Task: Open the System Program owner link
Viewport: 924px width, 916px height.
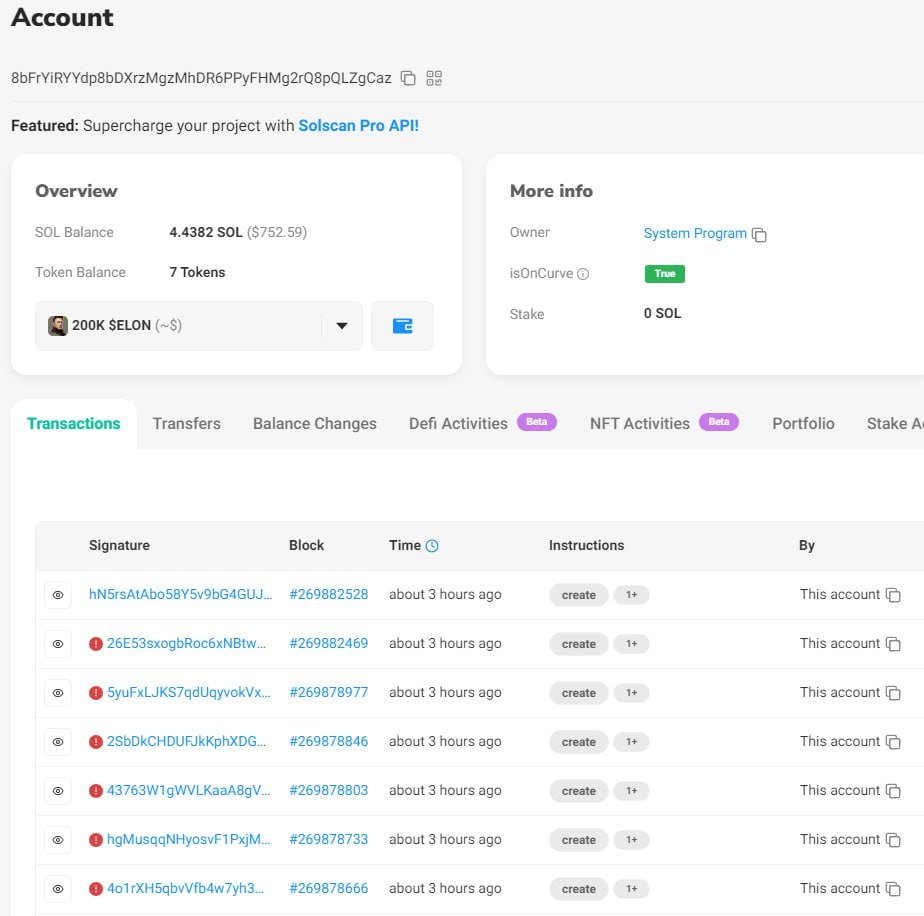Action: [x=695, y=233]
